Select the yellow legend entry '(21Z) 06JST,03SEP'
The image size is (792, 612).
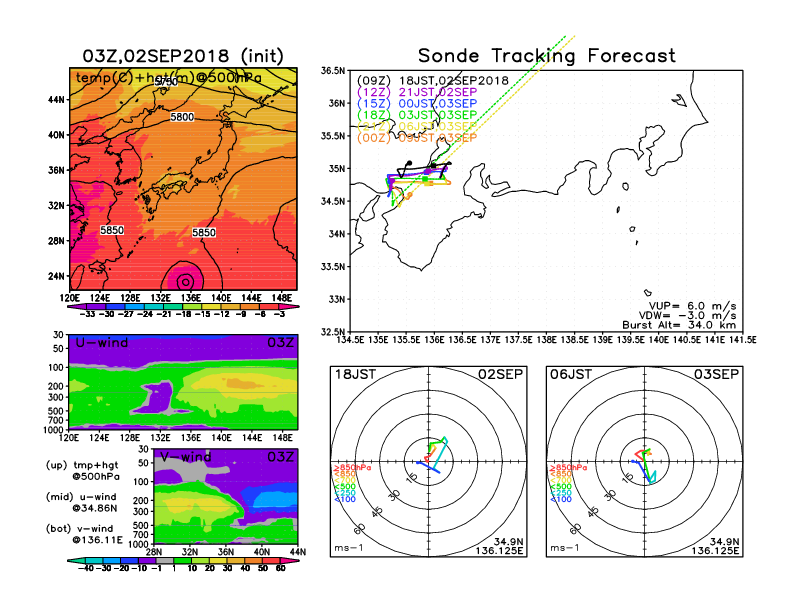(417, 126)
